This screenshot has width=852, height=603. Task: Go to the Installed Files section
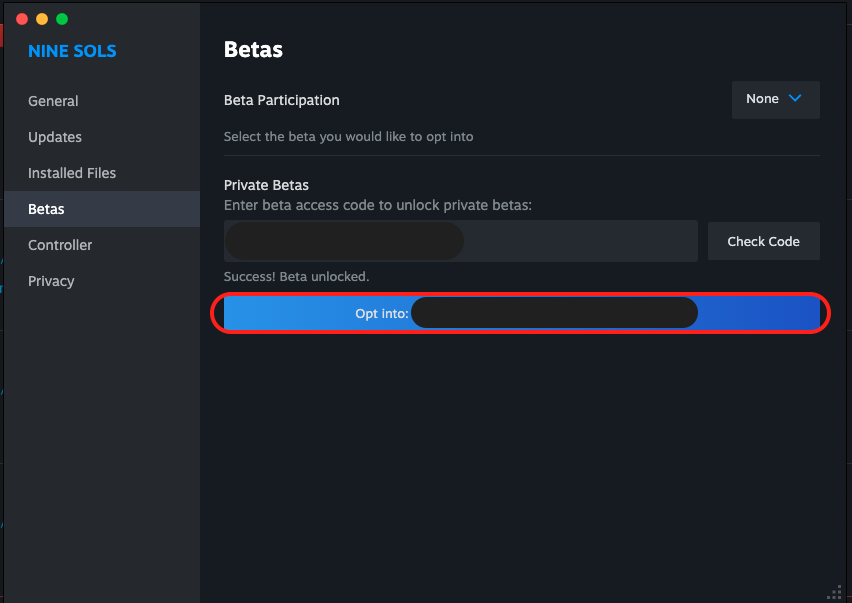pos(72,173)
